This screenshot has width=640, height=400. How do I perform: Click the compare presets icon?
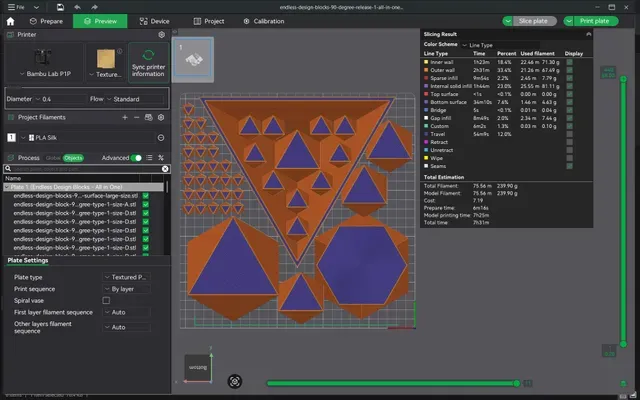pyautogui.click(x=161, y=158)
